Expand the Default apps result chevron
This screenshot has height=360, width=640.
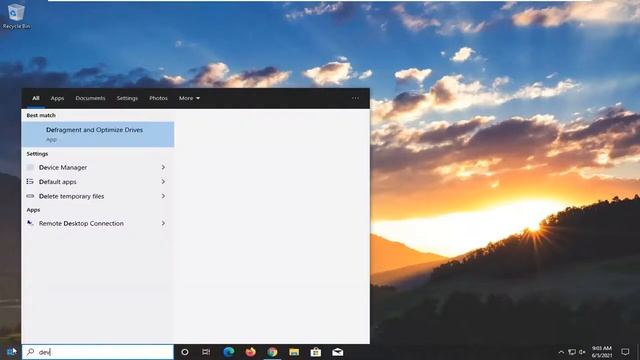click(163, 182)
